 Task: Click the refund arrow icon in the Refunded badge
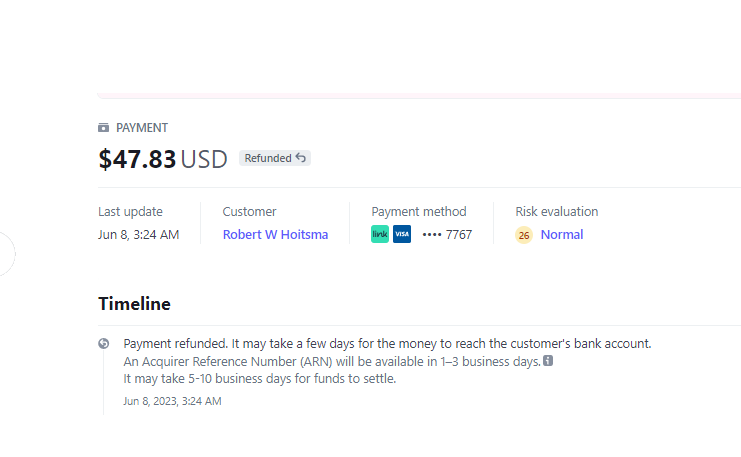[301, 158]
